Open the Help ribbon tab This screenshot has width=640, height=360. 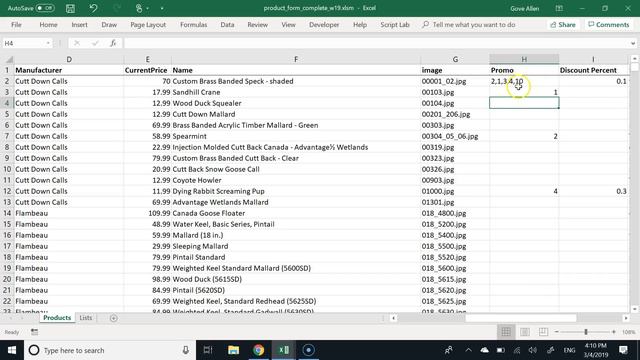click(360, 25)
